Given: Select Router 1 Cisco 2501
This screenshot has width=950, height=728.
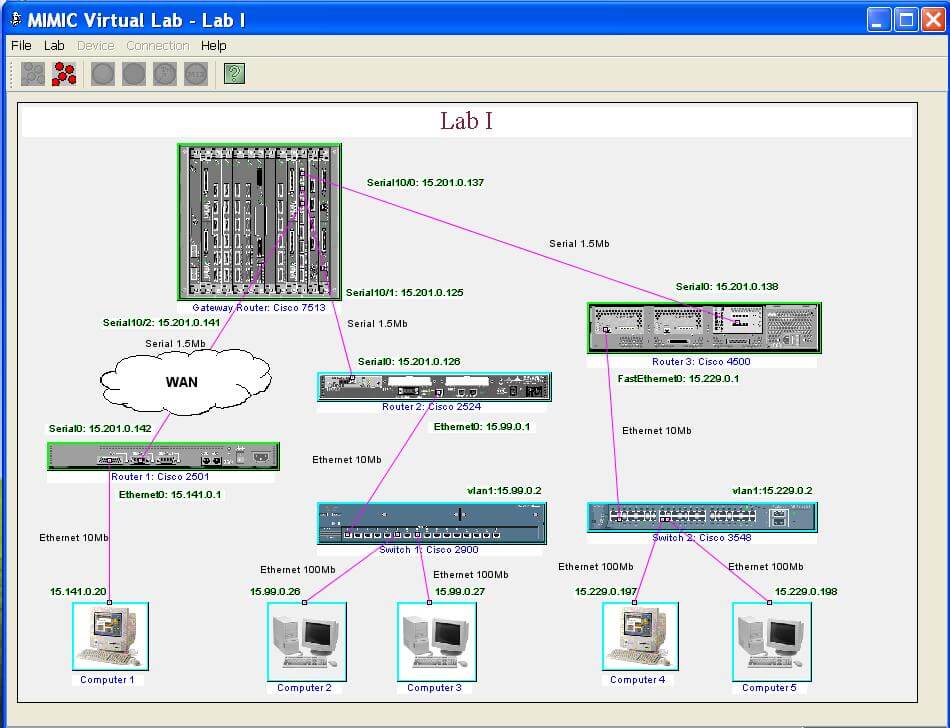Looking at the screenshot, I should coord(162,456).
